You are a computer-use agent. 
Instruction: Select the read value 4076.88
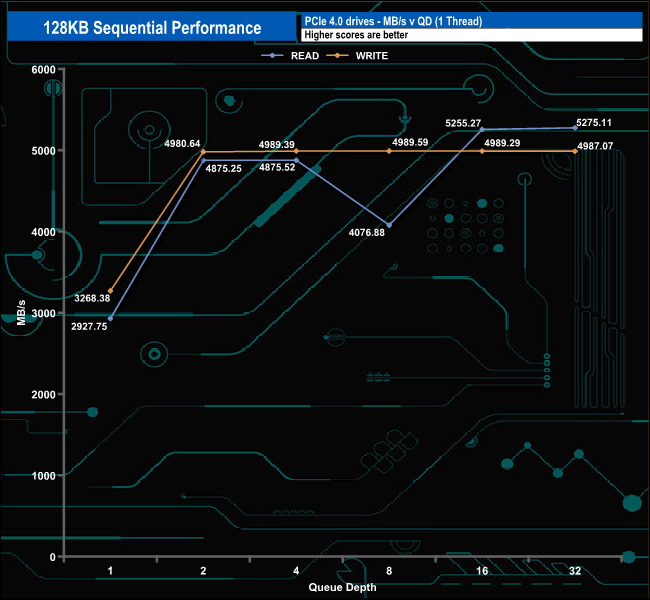pos(366,232)
